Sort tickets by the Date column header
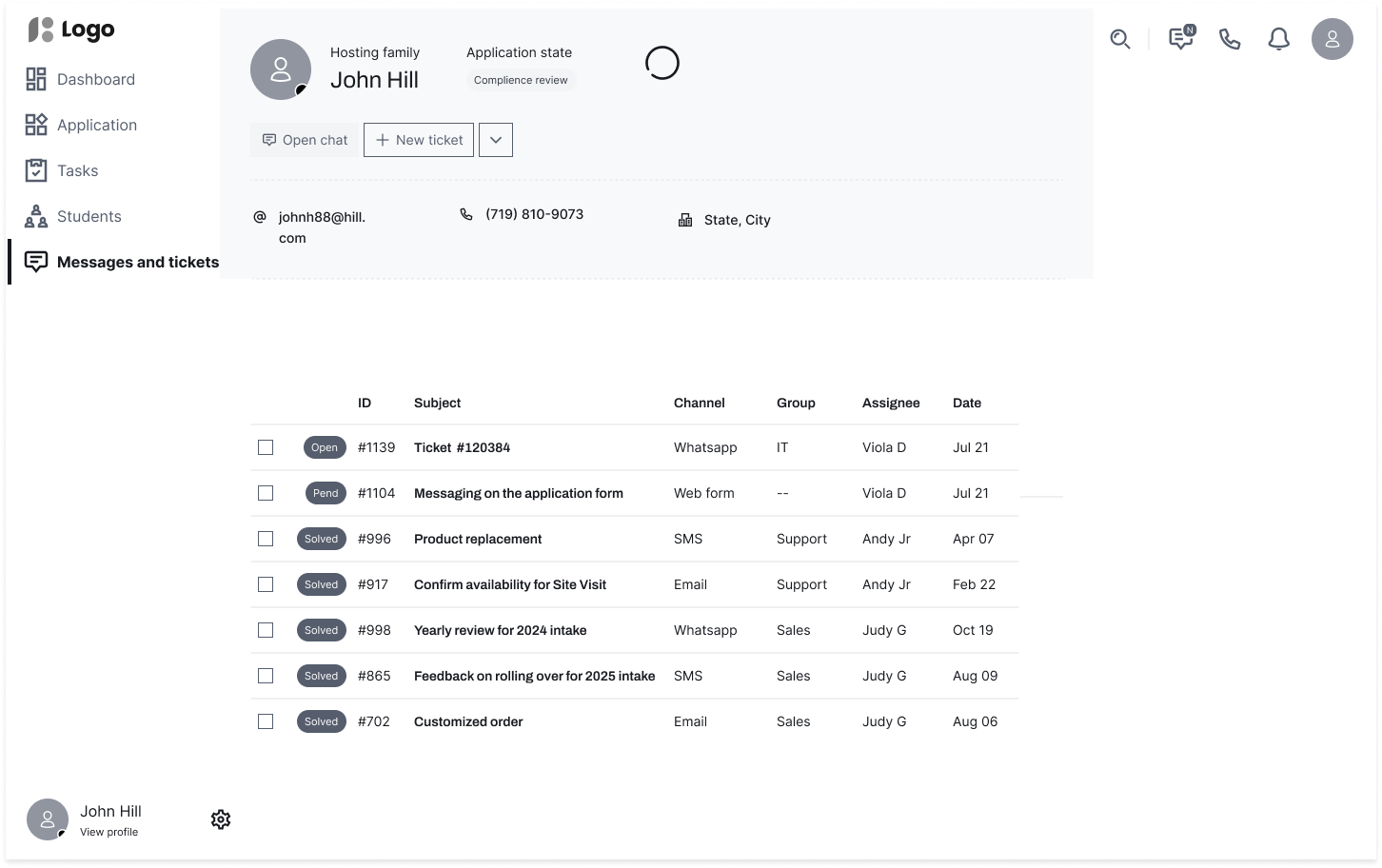 [x=966, y=403]
